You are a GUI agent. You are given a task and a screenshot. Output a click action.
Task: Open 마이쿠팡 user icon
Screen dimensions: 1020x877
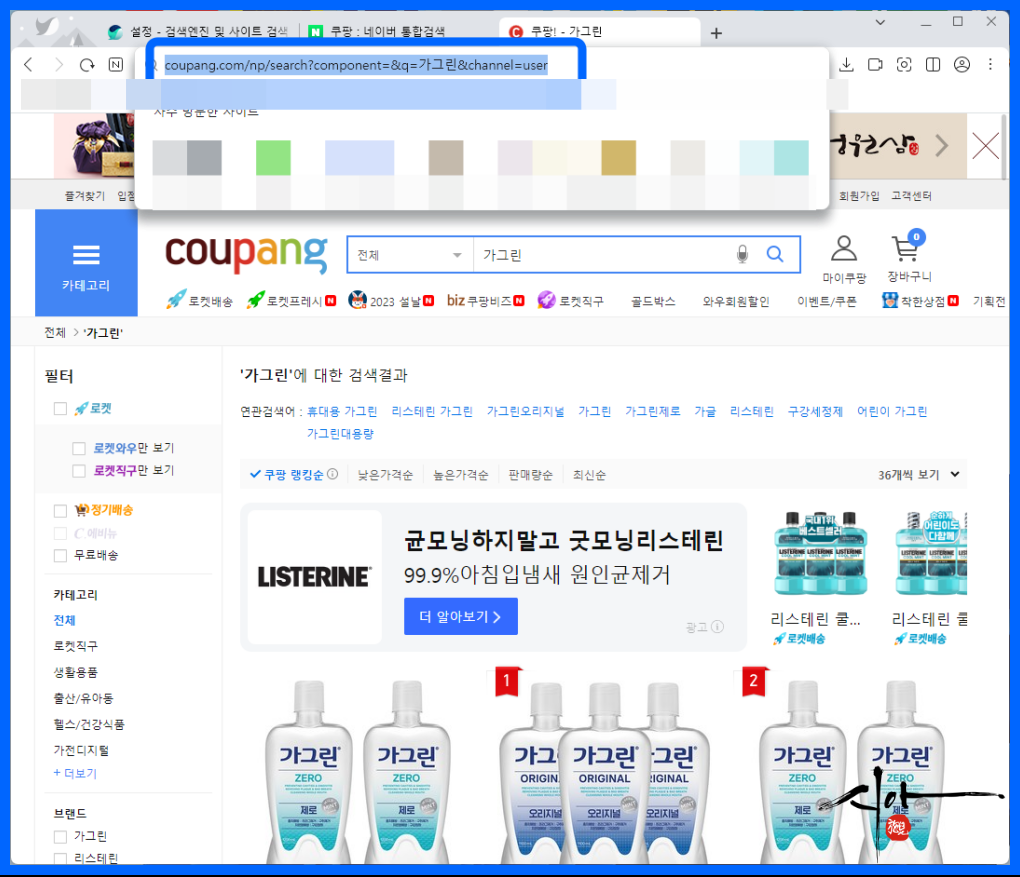tap(844, 260)
